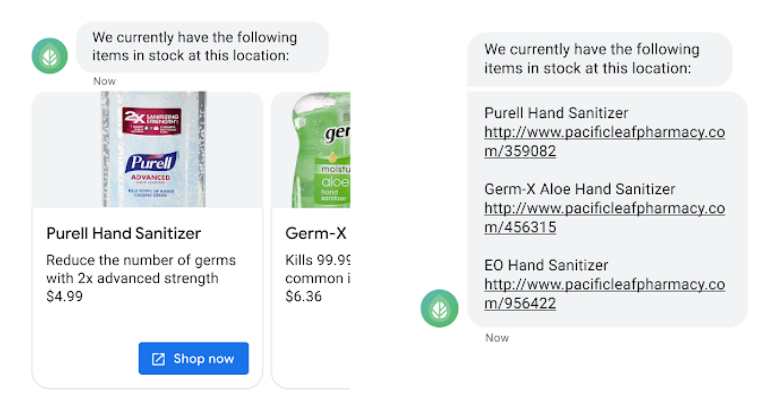Select the Purell Hand Sanitizer card title

[124, 234]
